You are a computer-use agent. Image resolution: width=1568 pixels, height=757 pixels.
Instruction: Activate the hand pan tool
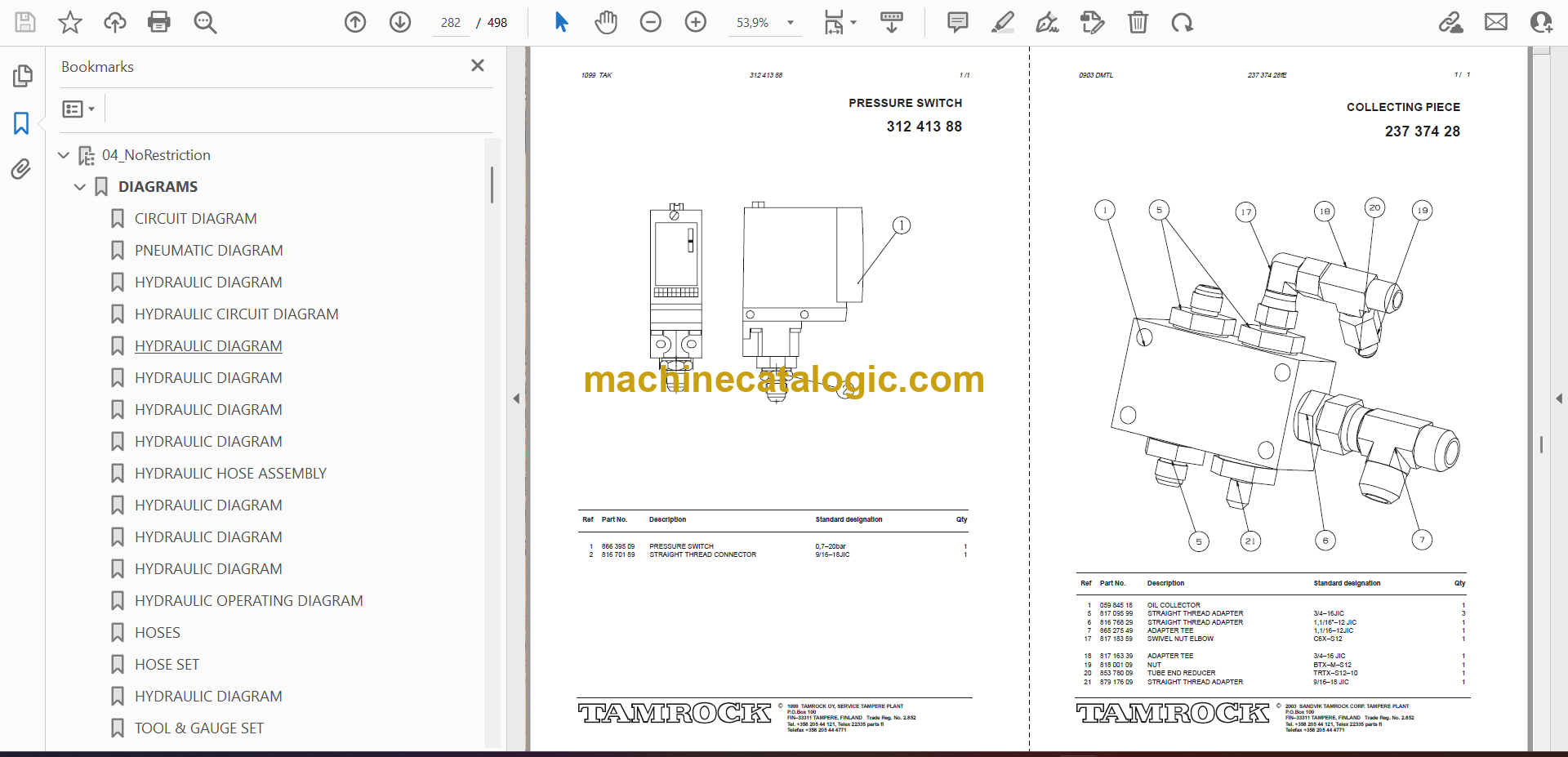[606, 22]
